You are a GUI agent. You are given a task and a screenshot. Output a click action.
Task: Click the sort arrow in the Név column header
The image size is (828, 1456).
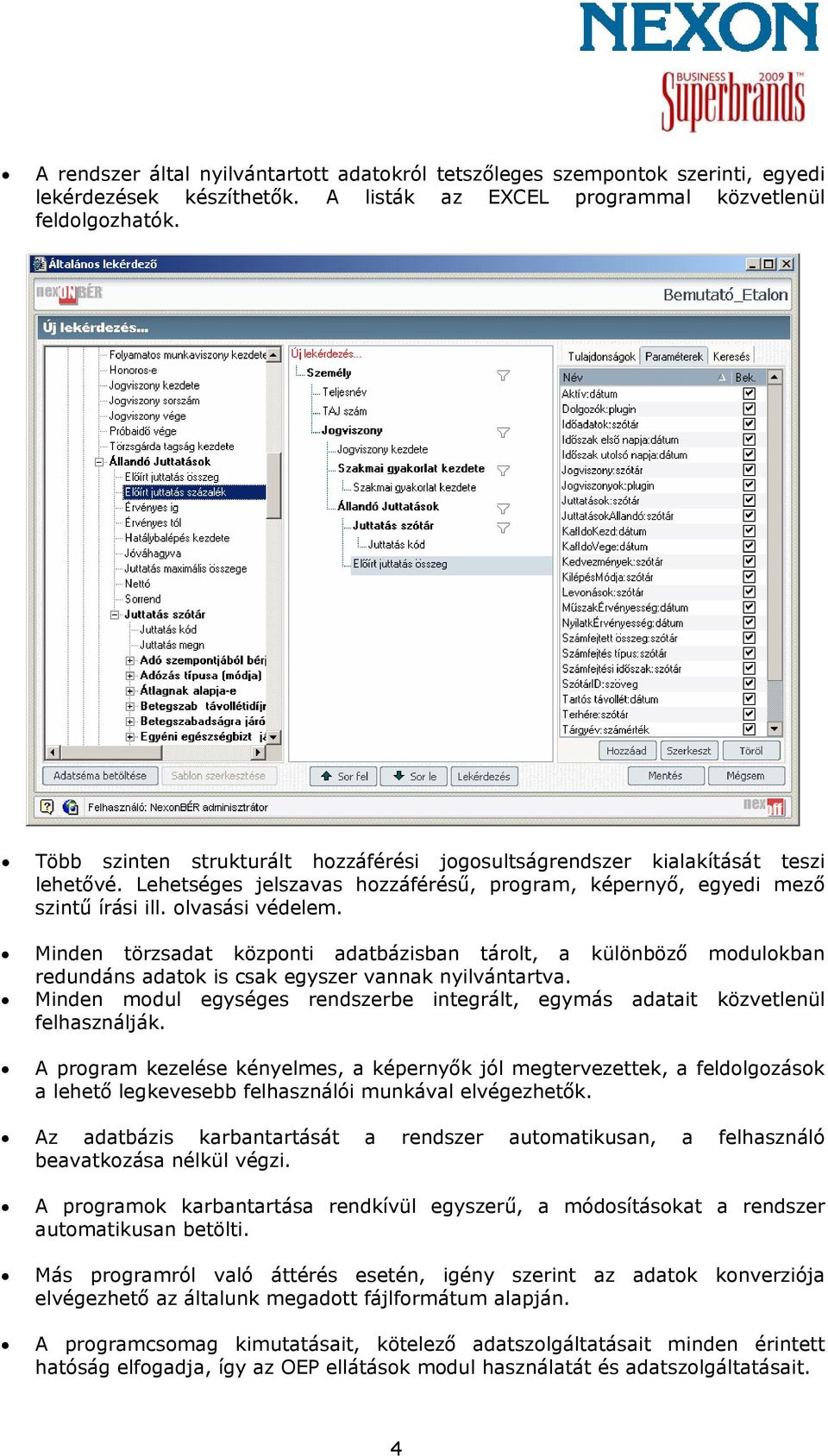coord(722,378)
